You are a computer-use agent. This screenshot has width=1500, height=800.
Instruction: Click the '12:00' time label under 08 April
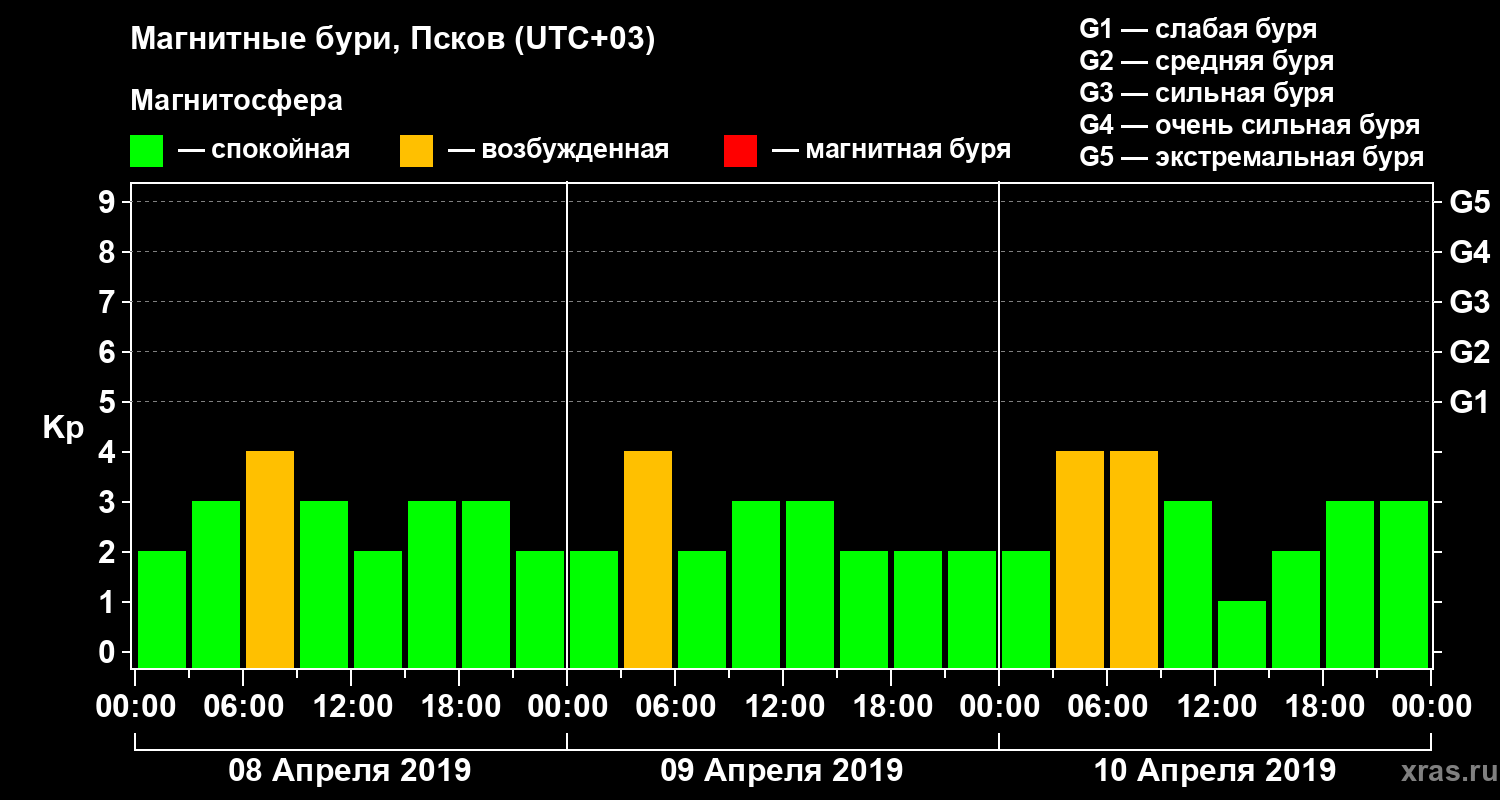(352, 706)
